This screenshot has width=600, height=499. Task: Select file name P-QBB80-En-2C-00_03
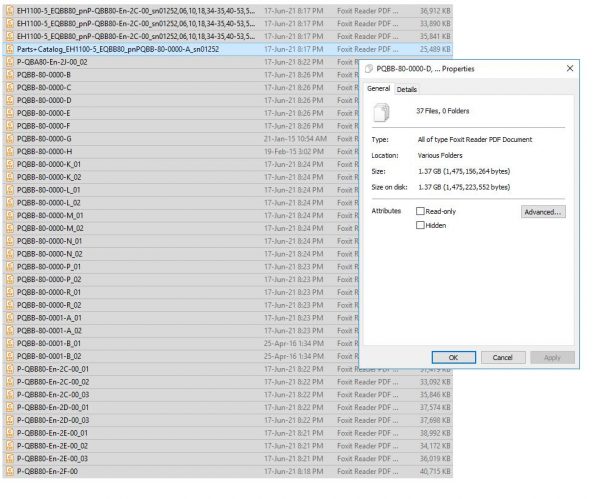coord(53,395)
